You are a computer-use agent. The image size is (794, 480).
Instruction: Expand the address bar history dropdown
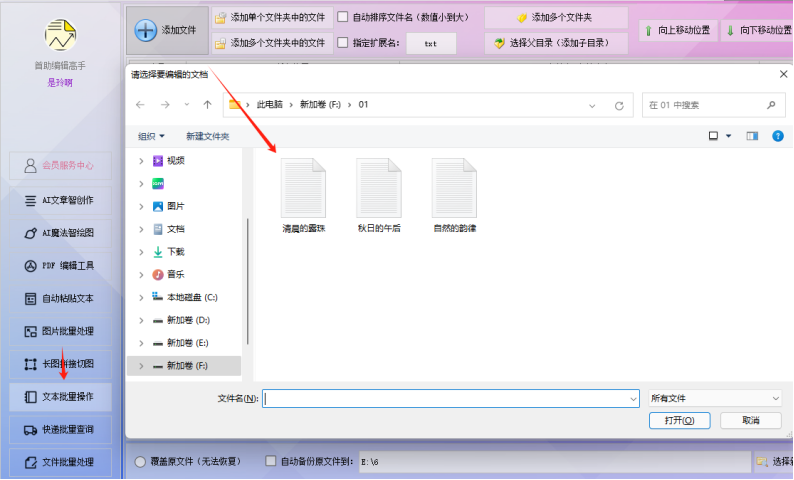(592, 106)
